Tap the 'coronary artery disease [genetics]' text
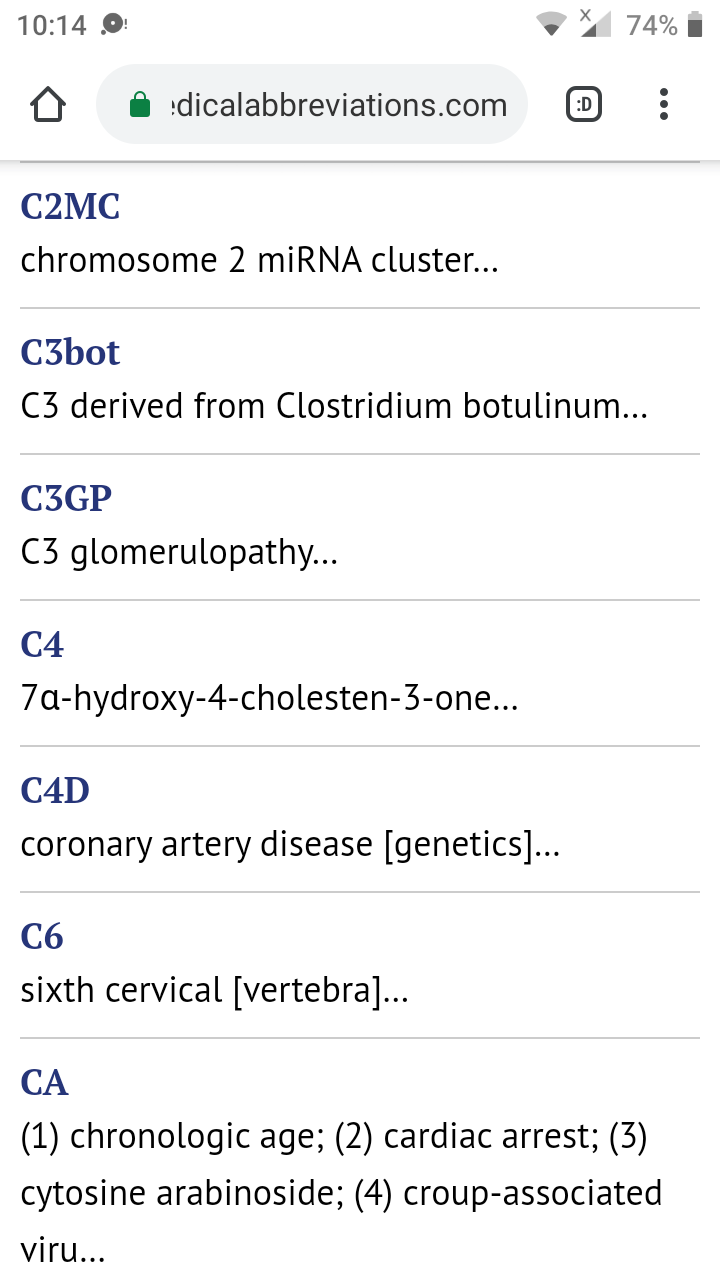 tap(290, 845)
